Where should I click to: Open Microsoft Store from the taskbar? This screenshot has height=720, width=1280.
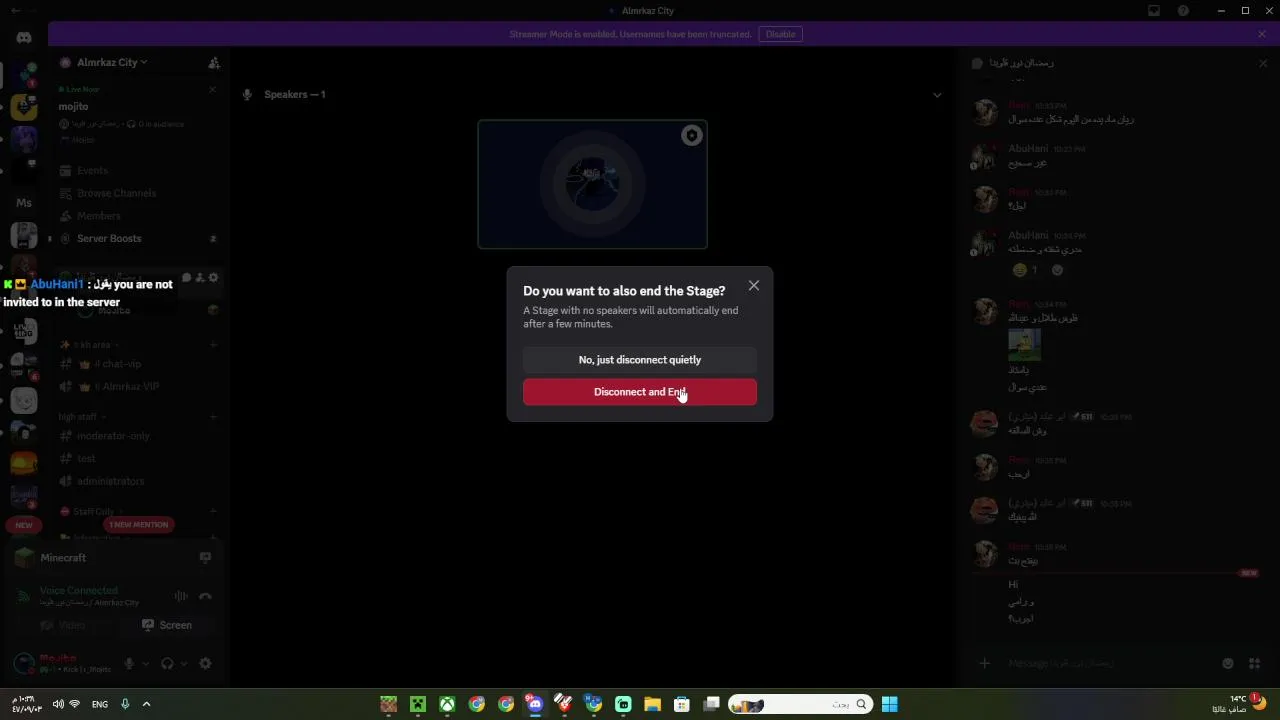coord(682,705)
